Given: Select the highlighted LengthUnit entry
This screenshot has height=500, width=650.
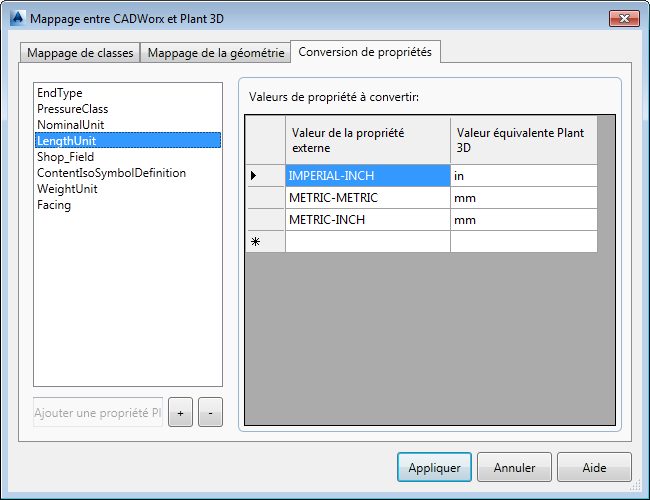Looking at the screenshot, I should coord(128,141).
